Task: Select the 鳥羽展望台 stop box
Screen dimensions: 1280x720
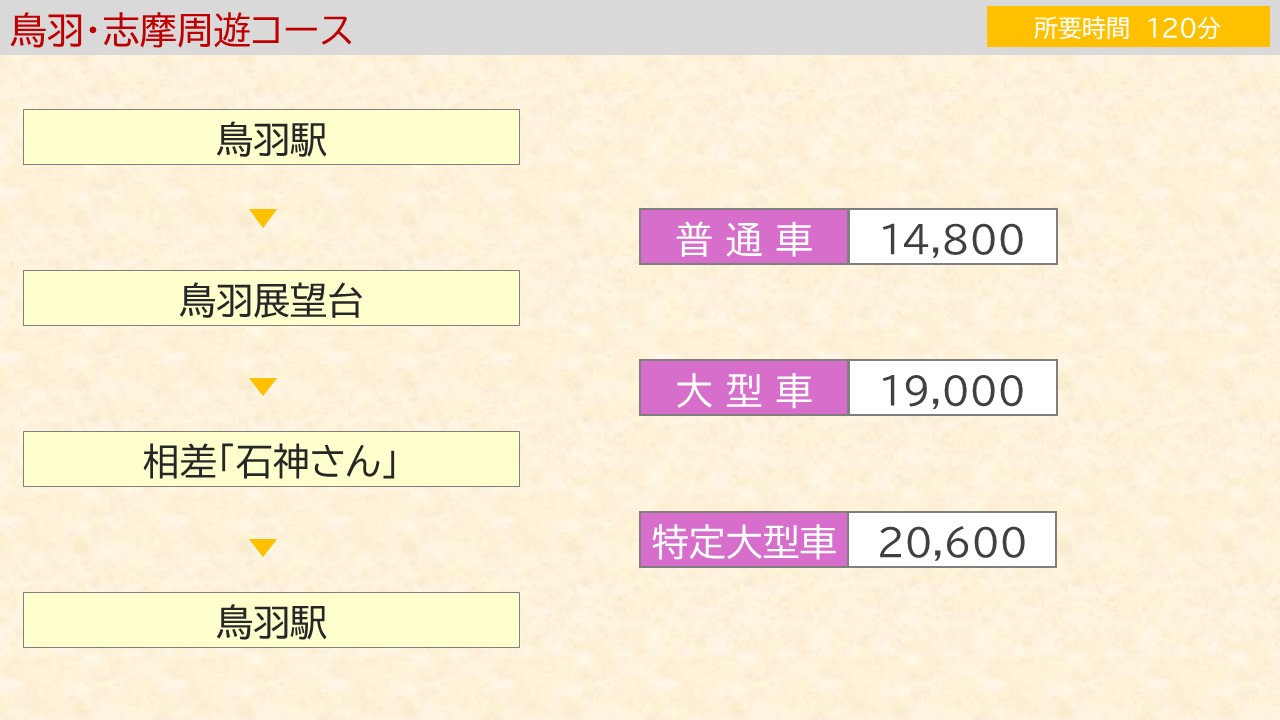Action: click(x=271, y=298)
